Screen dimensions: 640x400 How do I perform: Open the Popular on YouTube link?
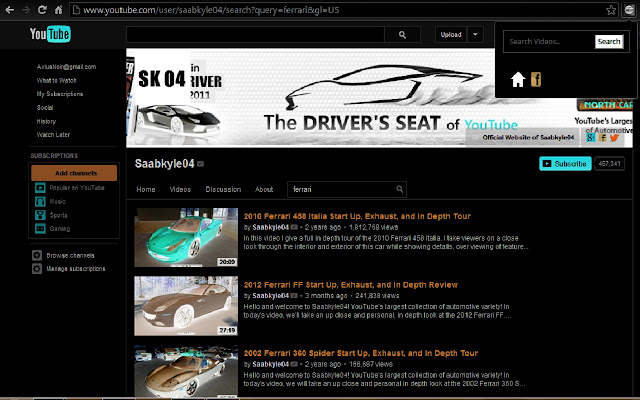click(77, 188)
